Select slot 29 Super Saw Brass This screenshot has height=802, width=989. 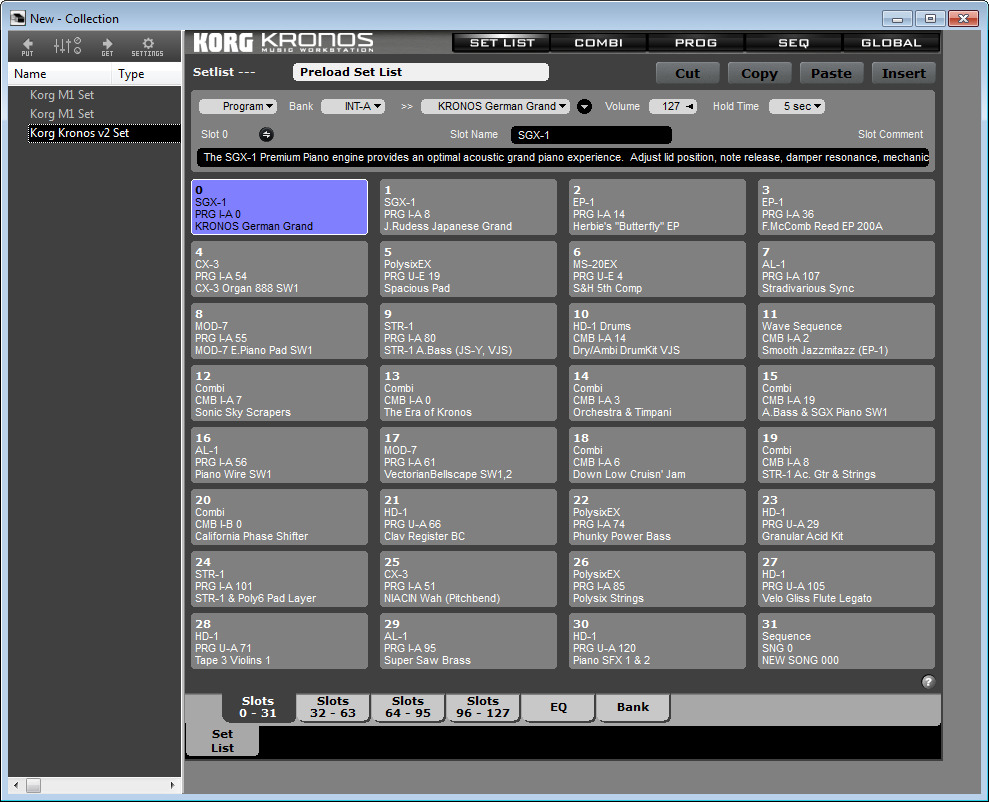point(468,641)
